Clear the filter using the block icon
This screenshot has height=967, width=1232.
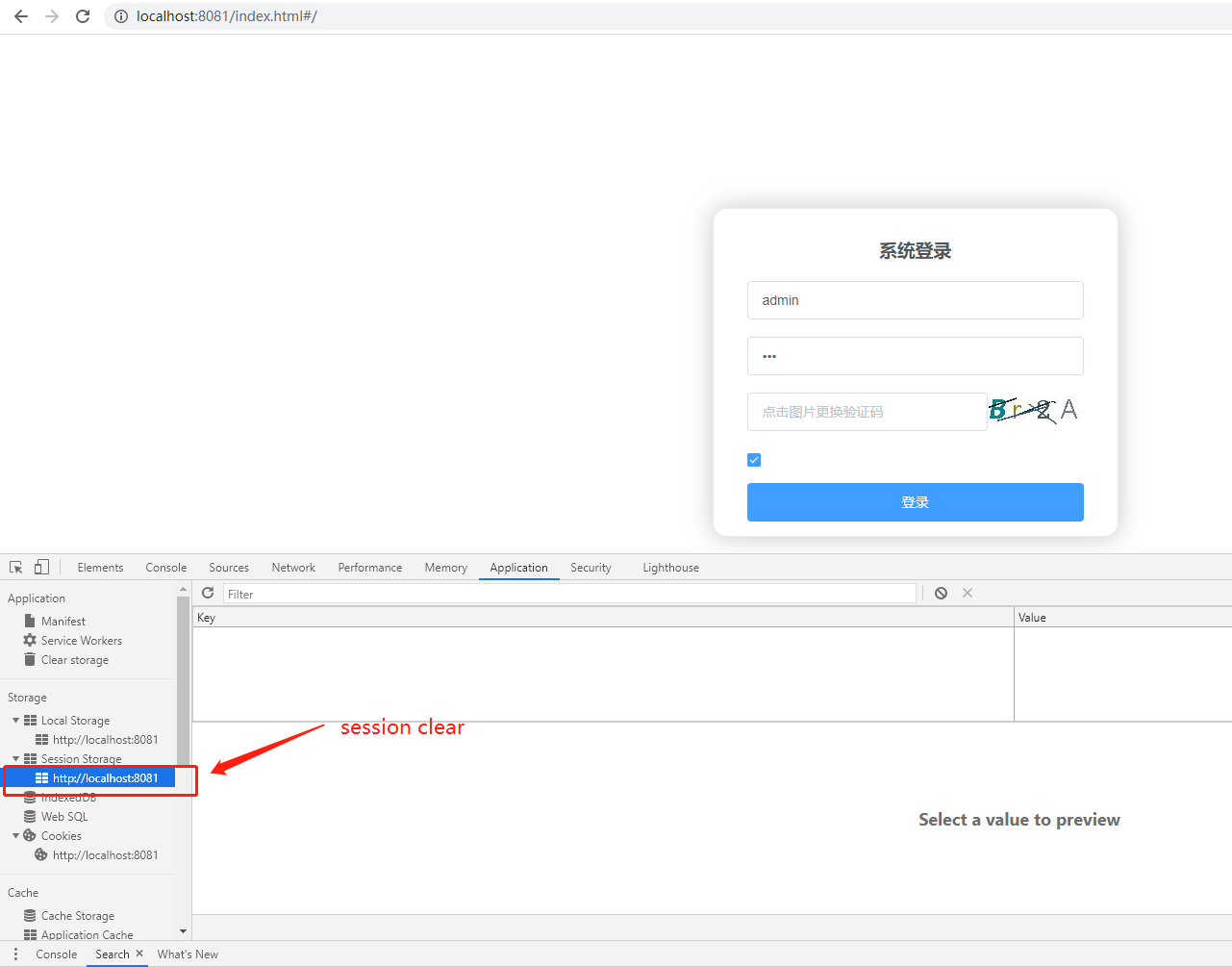(x=941, y=593)
